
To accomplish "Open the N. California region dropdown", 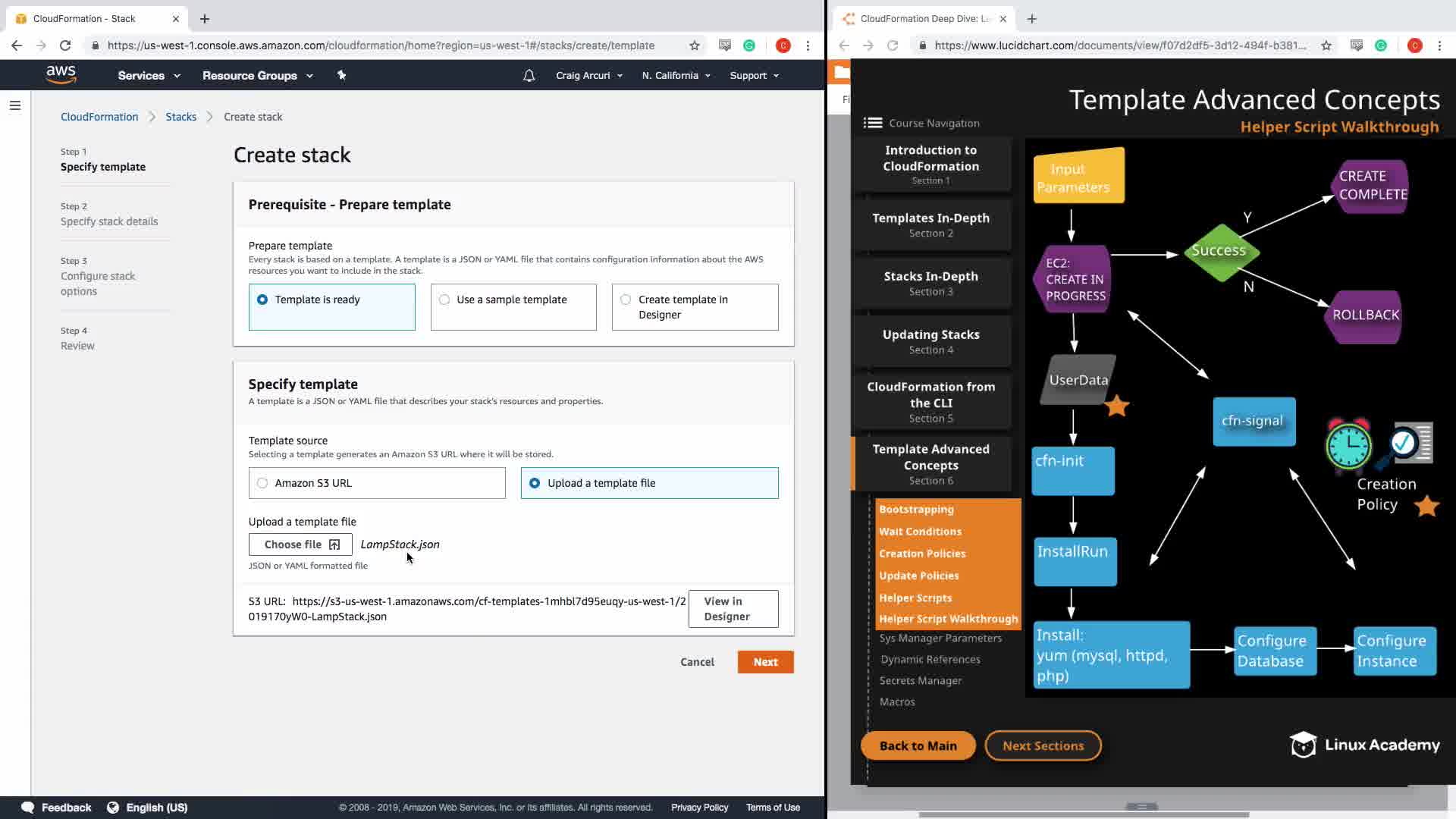I will click(x=676, y=75).
